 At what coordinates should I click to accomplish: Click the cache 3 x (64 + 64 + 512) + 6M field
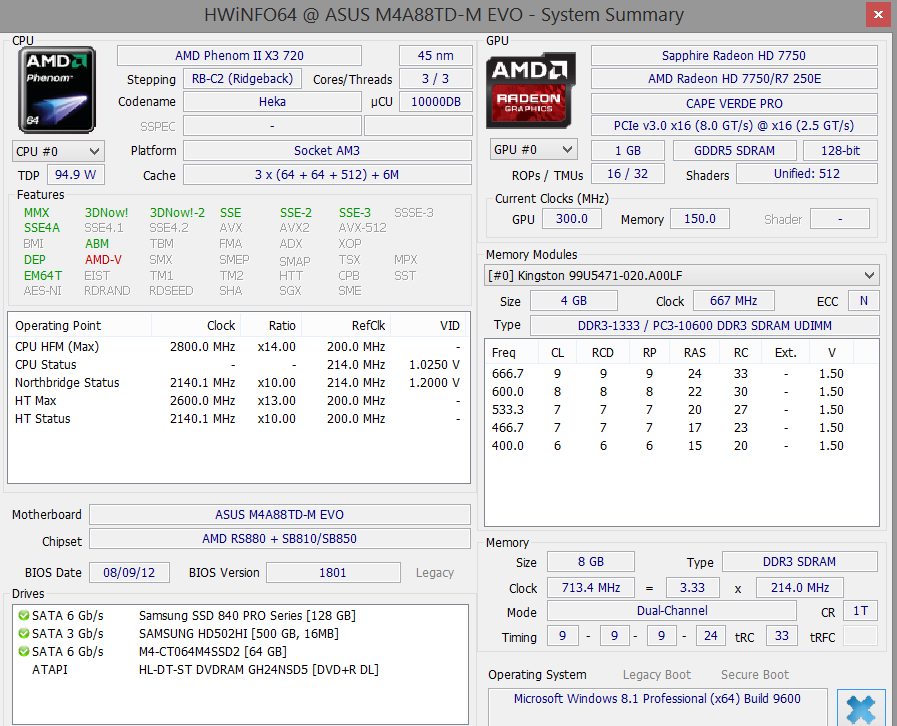tap(327, 174)
